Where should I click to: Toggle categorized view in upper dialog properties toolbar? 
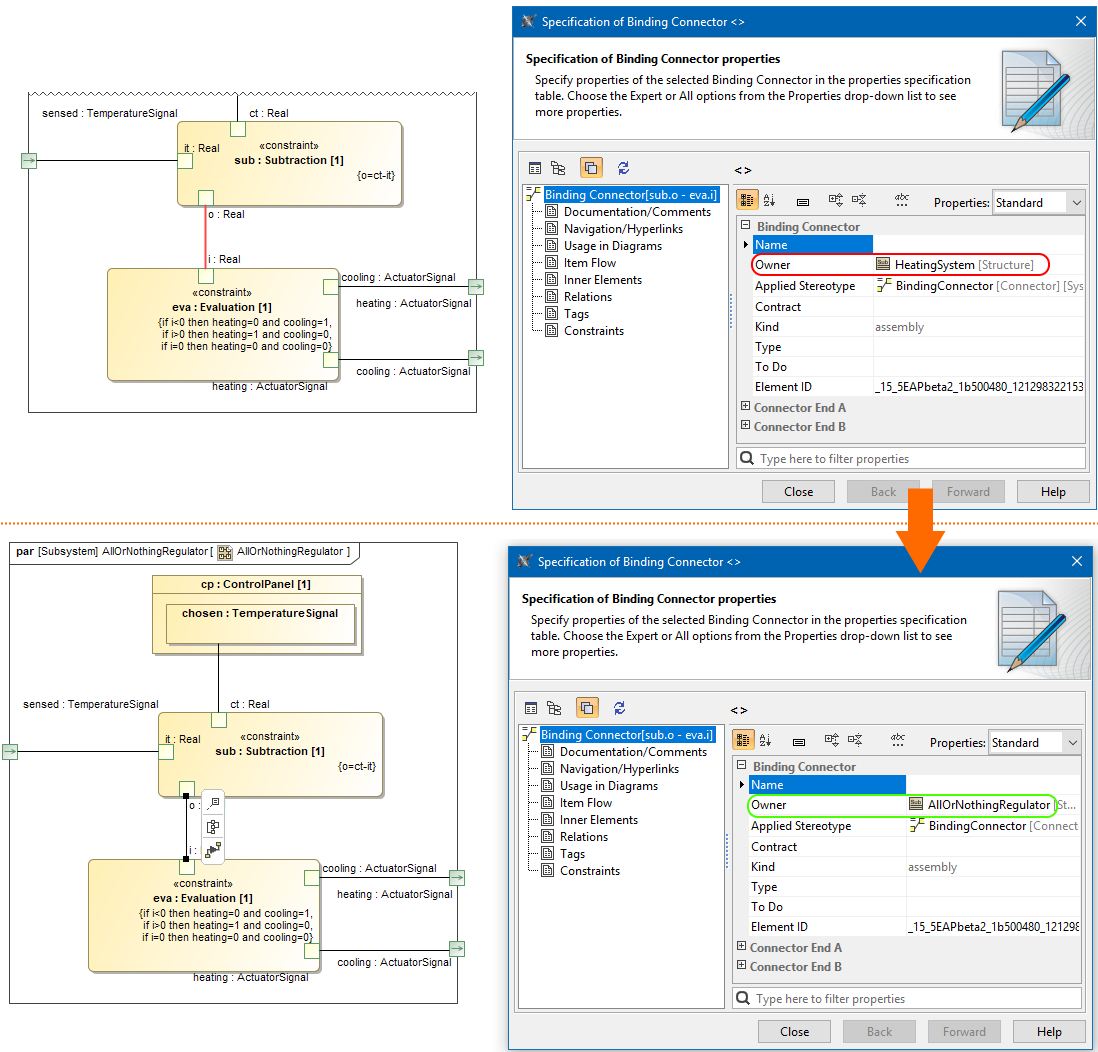[747, 200]
